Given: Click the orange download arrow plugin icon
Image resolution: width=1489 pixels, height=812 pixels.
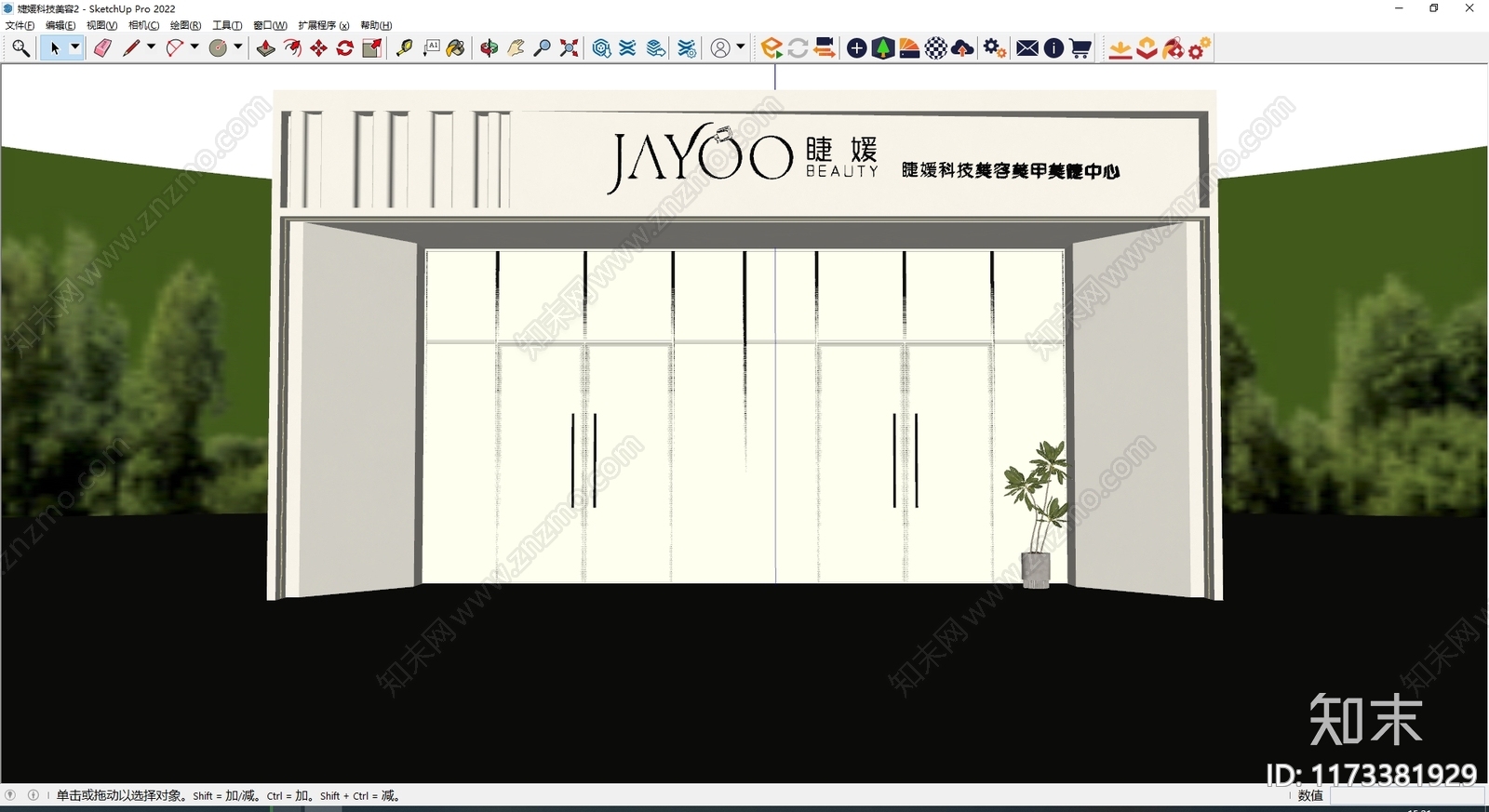Looking at the screenshot, I should [x=1120, y=48].
